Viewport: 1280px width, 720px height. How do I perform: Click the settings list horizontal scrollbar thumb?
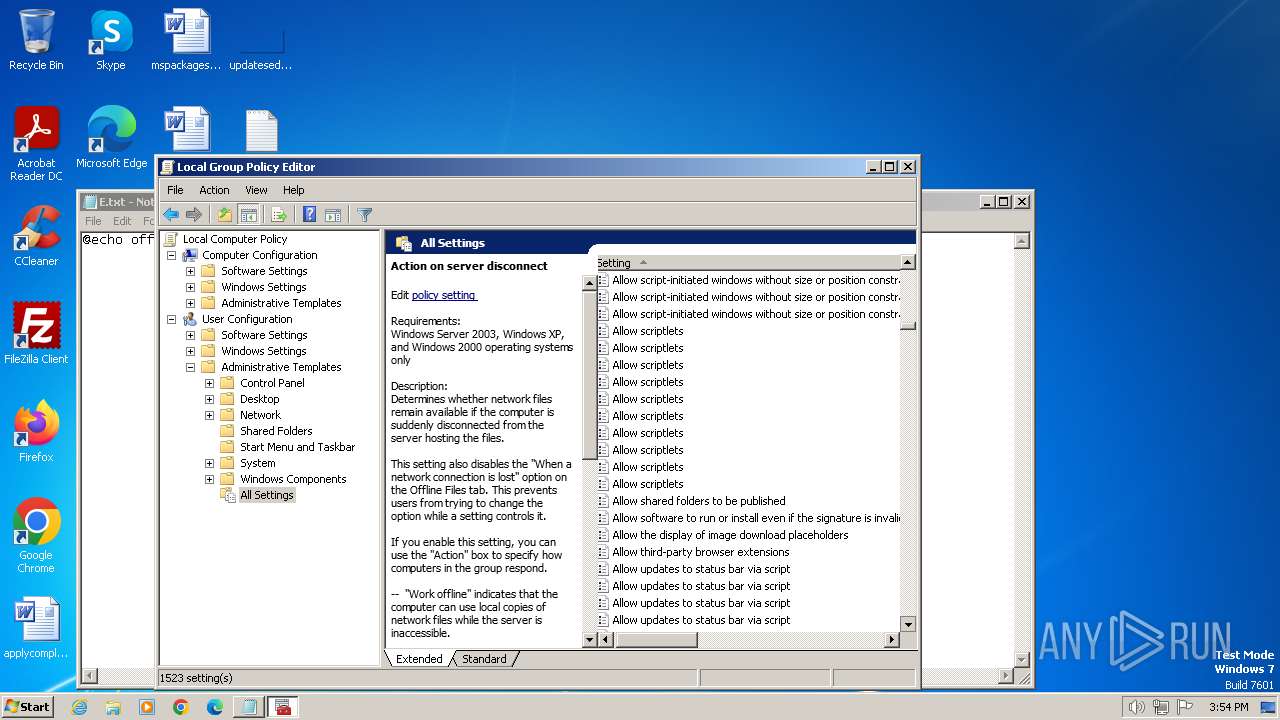coord(656,640)
